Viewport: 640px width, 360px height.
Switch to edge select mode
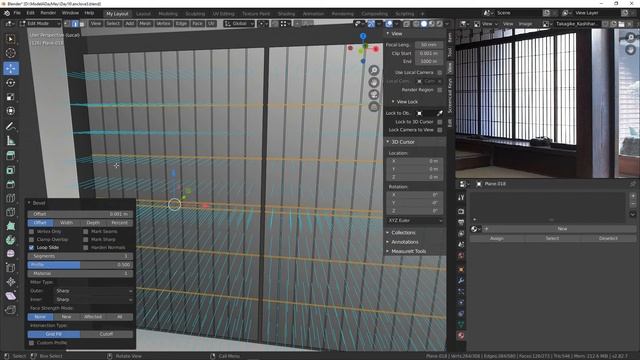point(75,24)
